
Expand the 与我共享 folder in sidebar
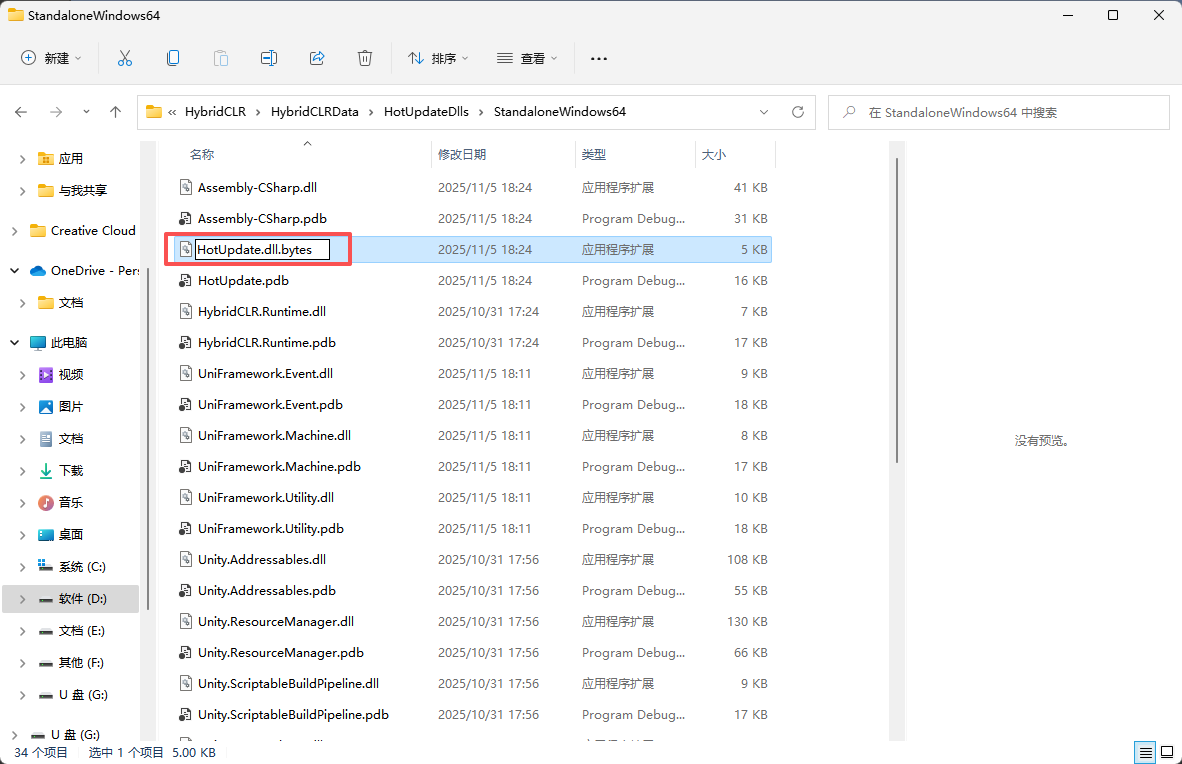click(x=22, y=191)
